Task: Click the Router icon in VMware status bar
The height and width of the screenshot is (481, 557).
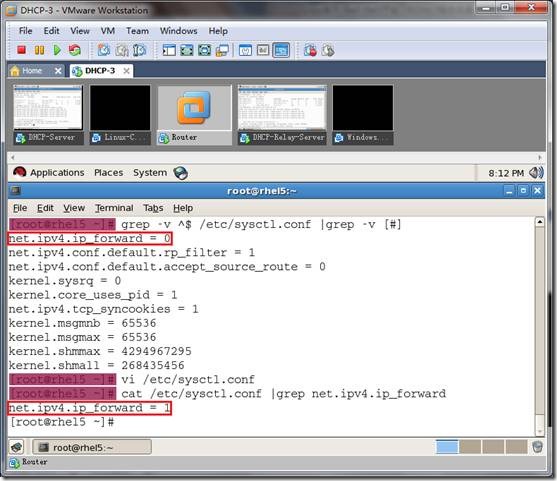Action: 15,463
